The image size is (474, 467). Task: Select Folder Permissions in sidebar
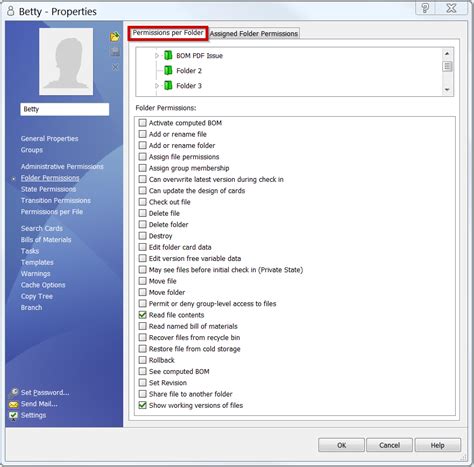point(50,178)
